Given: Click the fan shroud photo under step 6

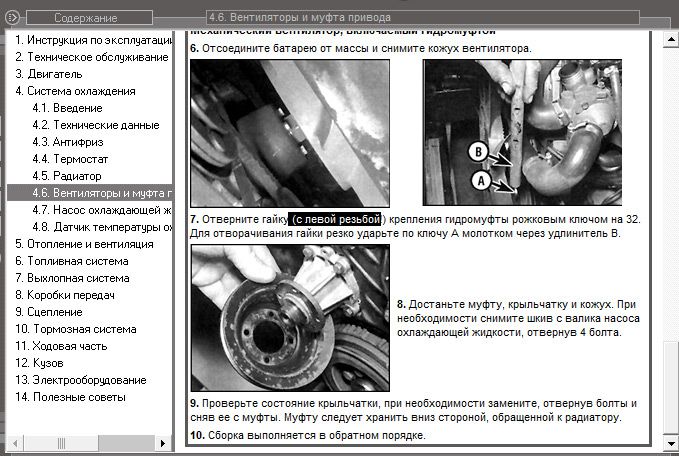Looking at the screenshot, I should pos(290,133).
